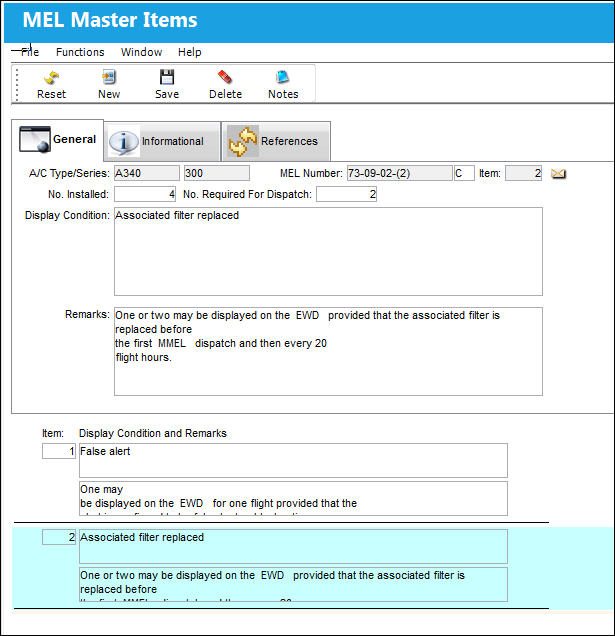Viewport: 615px width, 636px height.
Task: Create a new record with New icon
Action: [x=109, y=77]
